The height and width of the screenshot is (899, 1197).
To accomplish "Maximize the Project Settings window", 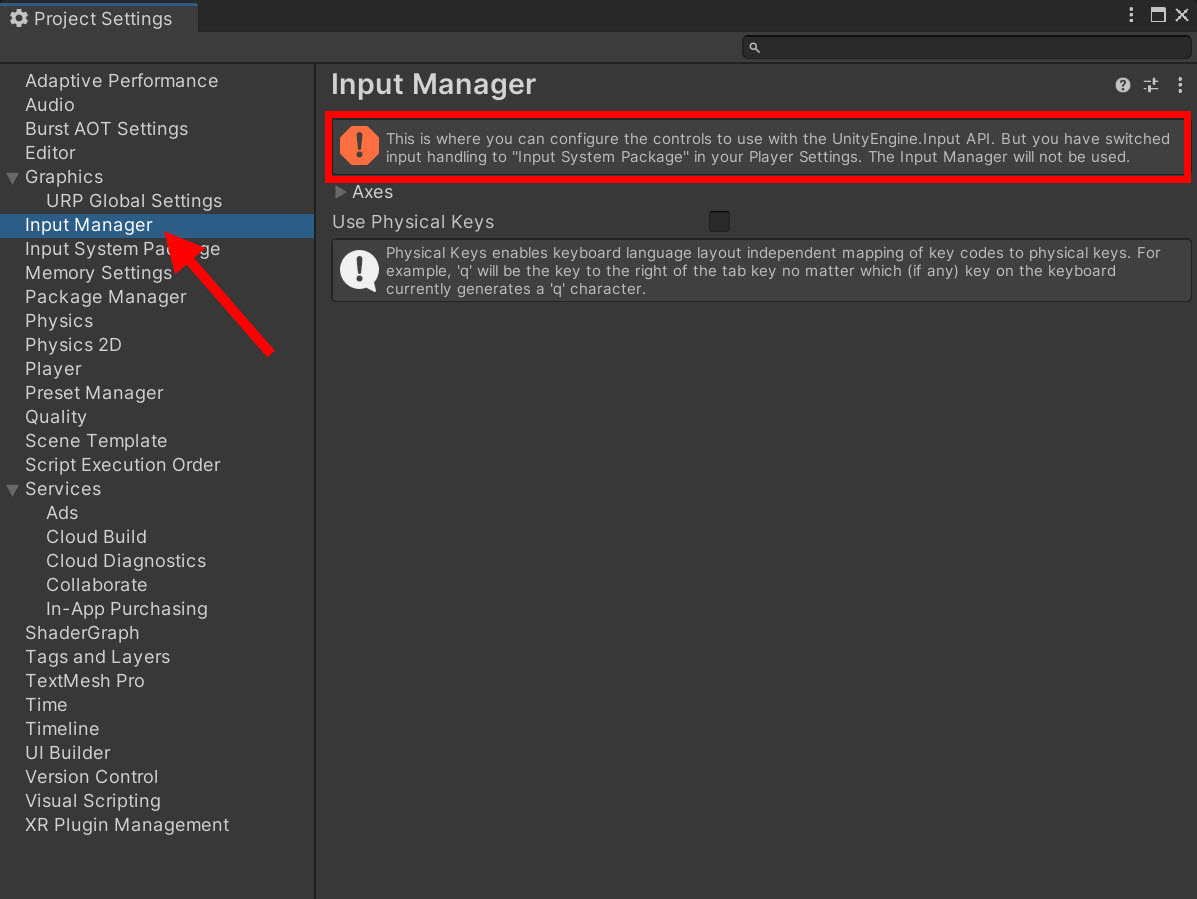I will click(x=1158, y=14).
